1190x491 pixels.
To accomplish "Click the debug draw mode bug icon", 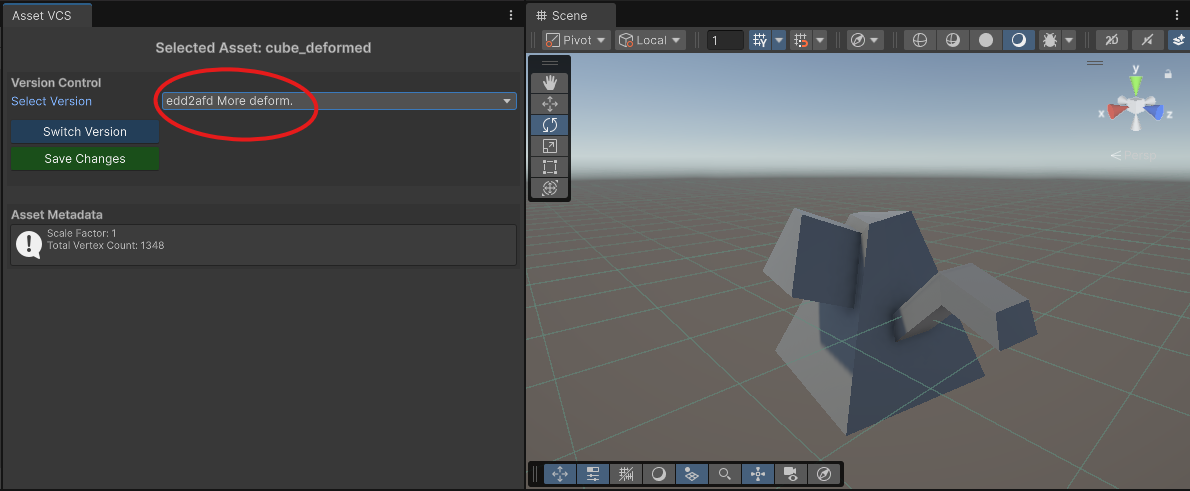I will (x=1050, y=40).
